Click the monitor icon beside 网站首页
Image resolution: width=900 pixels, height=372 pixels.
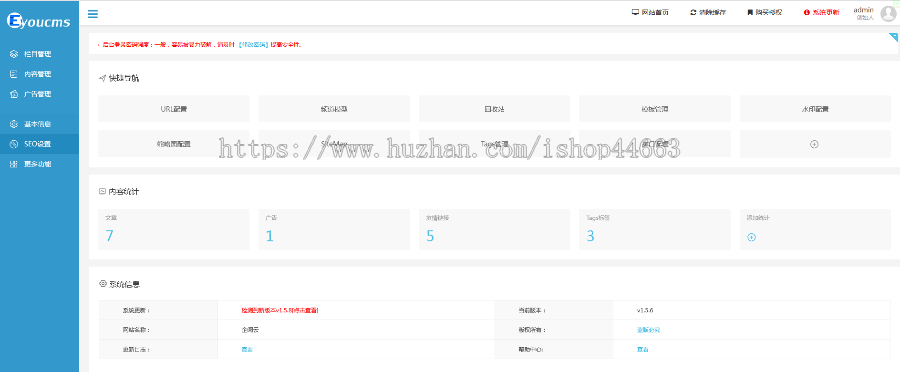635,12
